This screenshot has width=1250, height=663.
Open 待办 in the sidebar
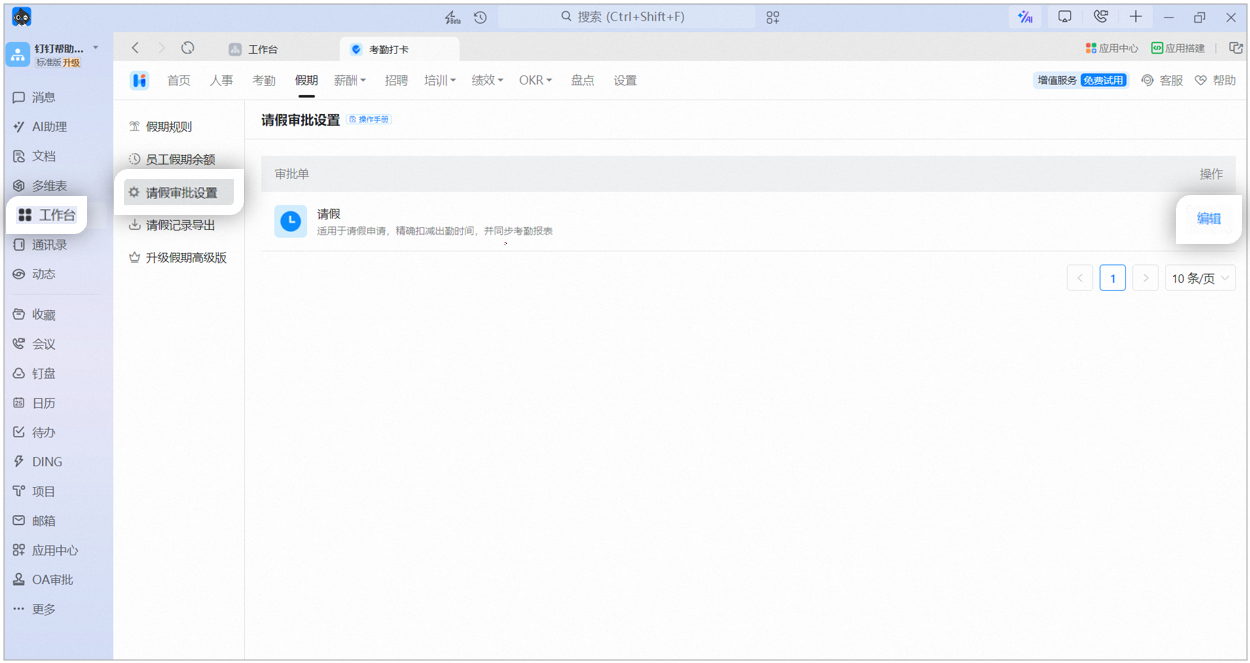click(35, 433)
